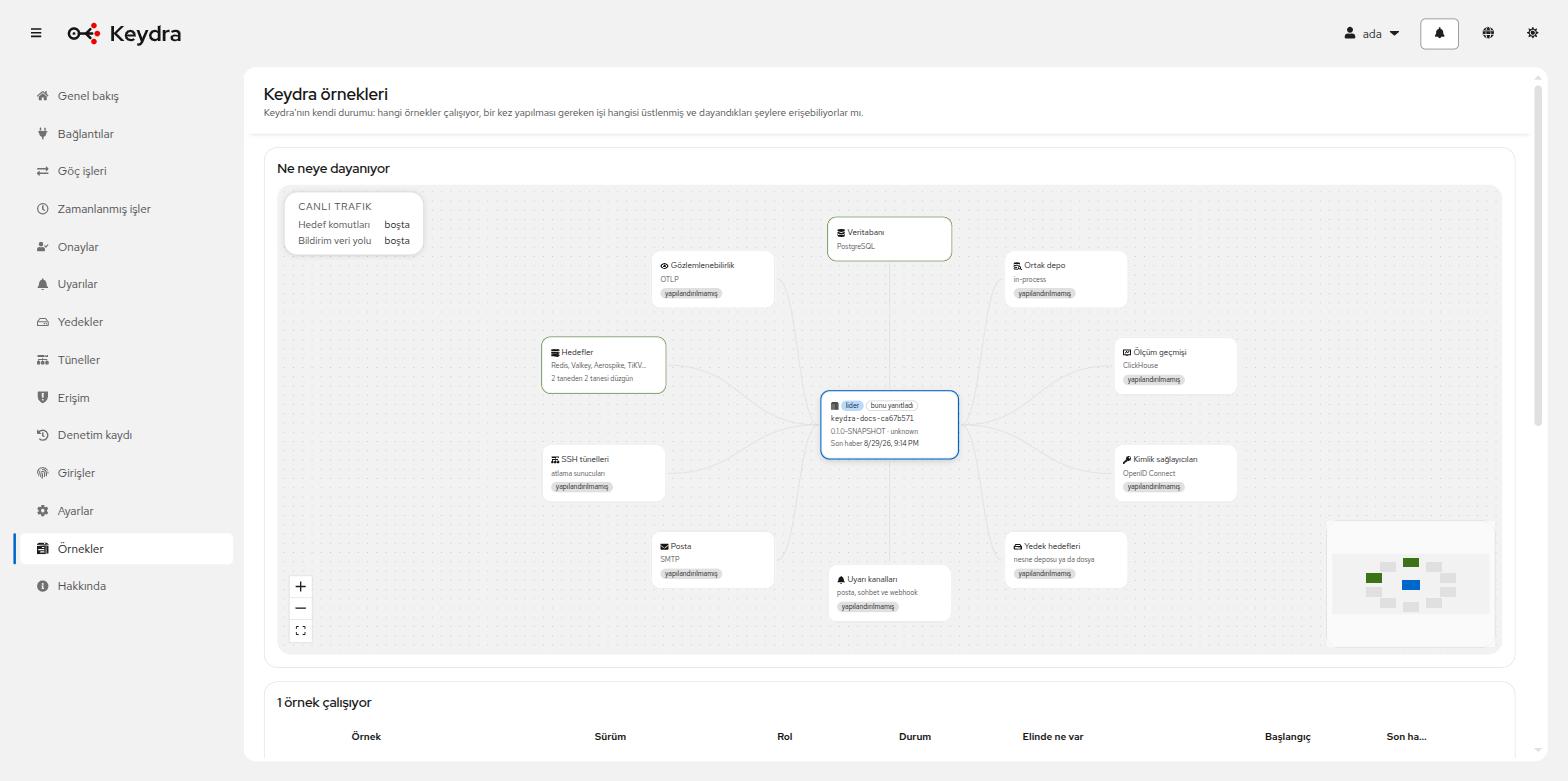Click the Tüneller network icon
Screen dimensions: 1568x781
point(42,360)
